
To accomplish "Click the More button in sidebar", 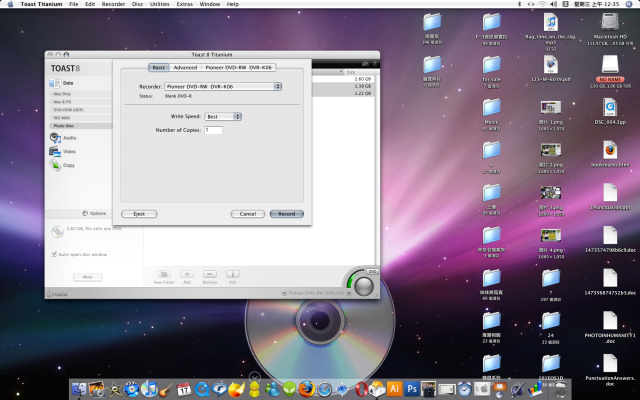I will click(88, 277).
